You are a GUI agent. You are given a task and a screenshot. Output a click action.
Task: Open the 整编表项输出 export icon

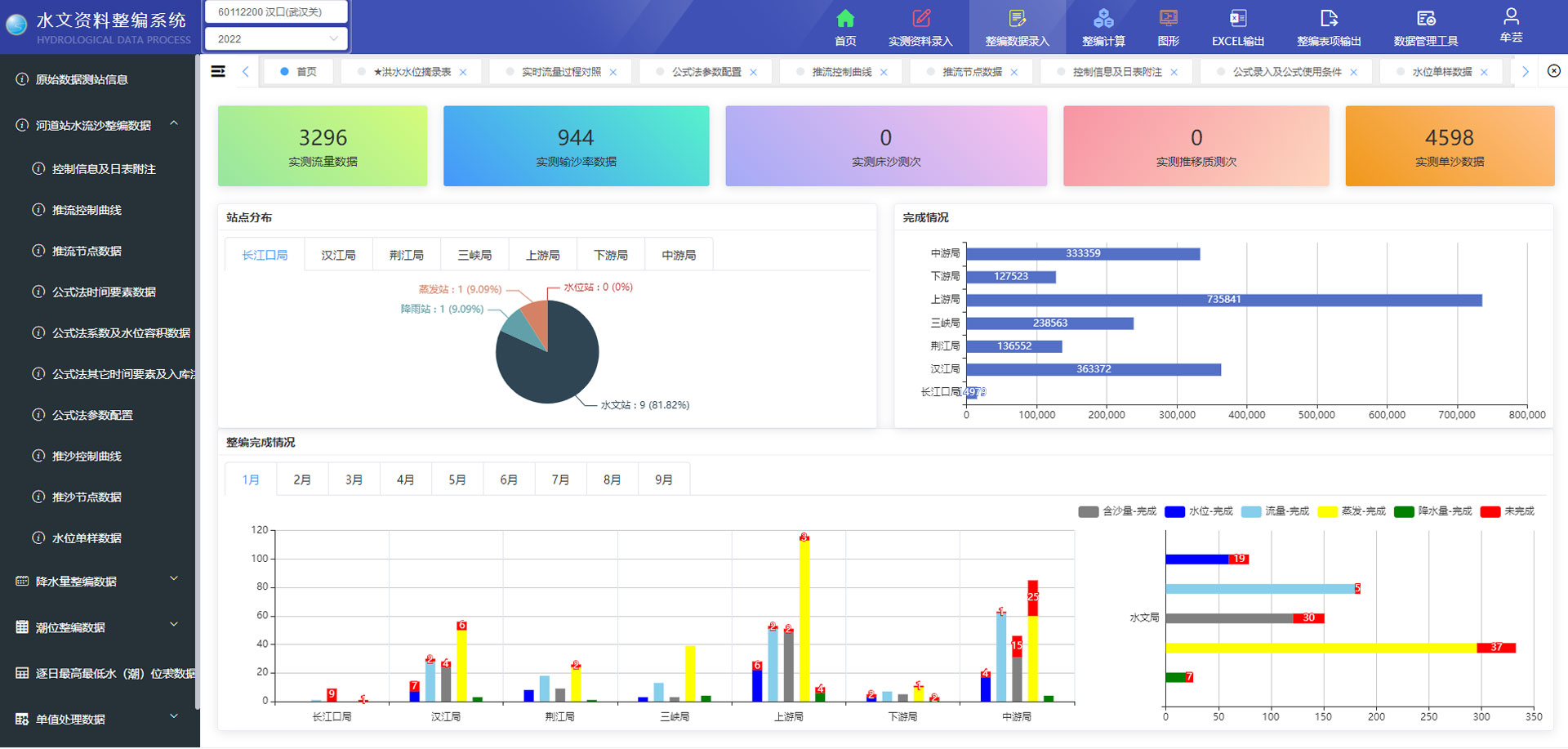tap(1329, 18)
